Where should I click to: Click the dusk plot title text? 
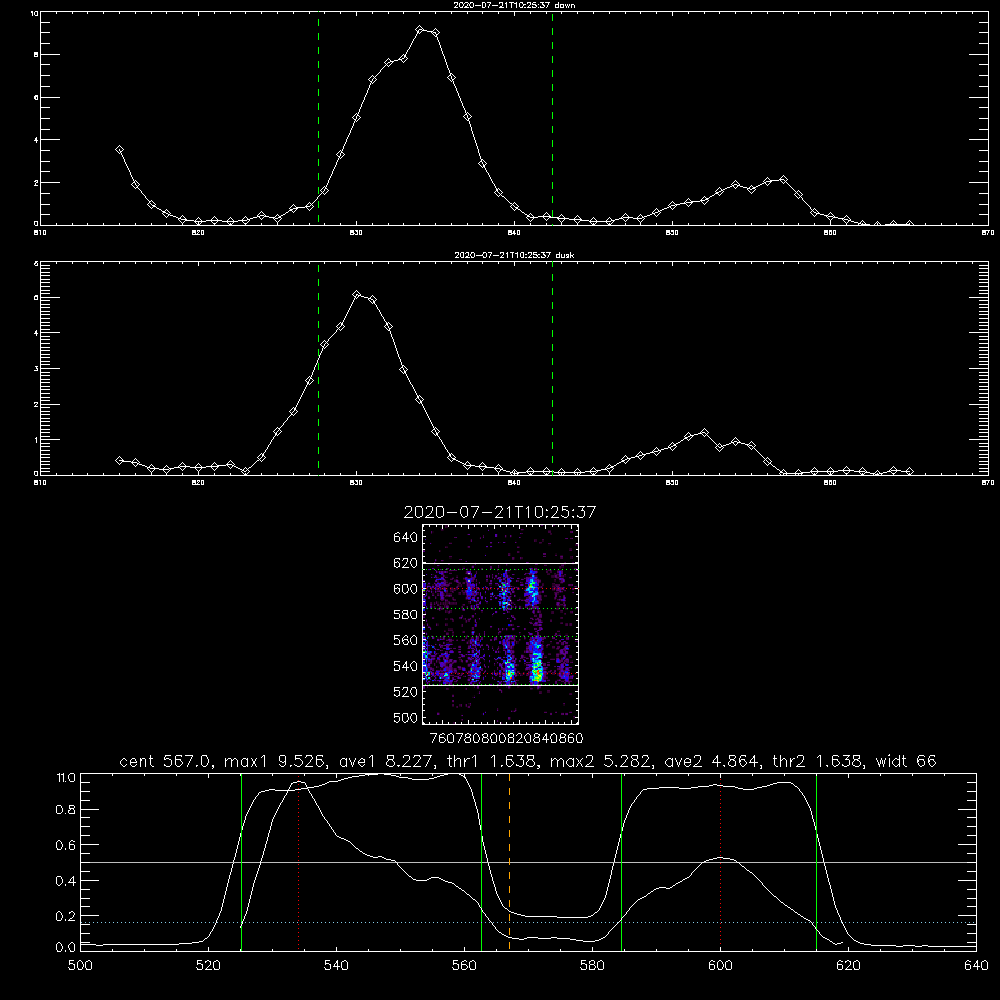click(x=514, y=255)
